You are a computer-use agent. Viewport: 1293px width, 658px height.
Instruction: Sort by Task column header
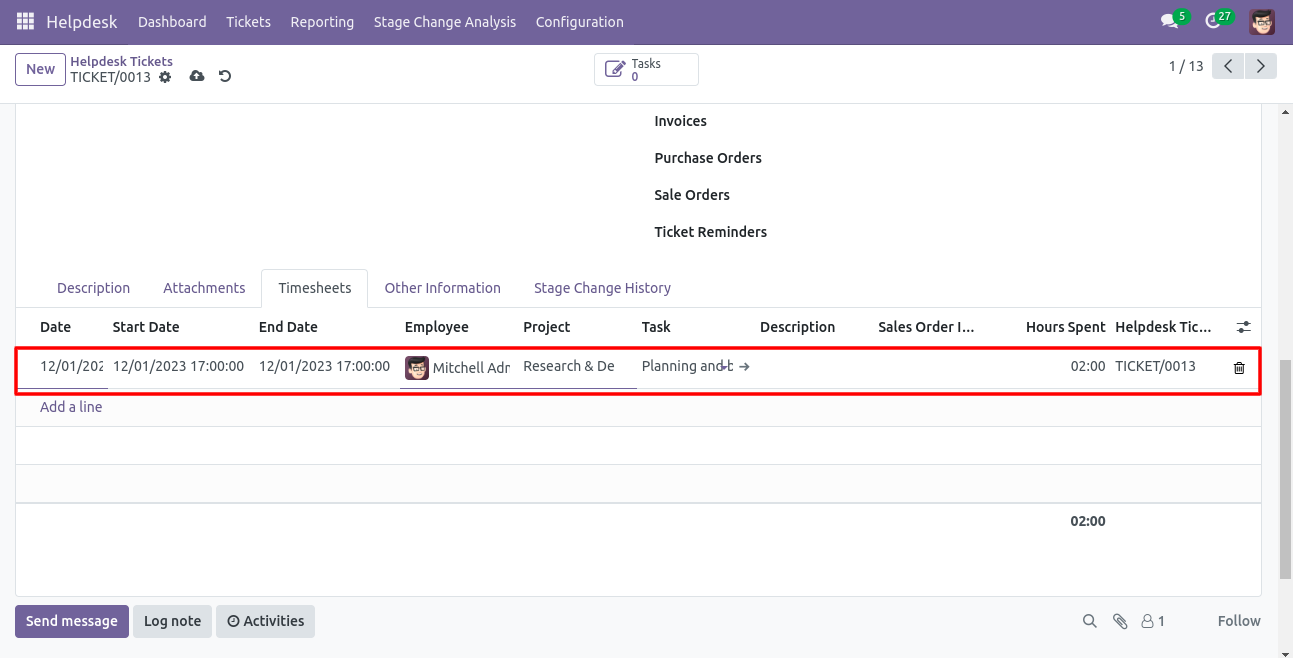click(656, 327)
